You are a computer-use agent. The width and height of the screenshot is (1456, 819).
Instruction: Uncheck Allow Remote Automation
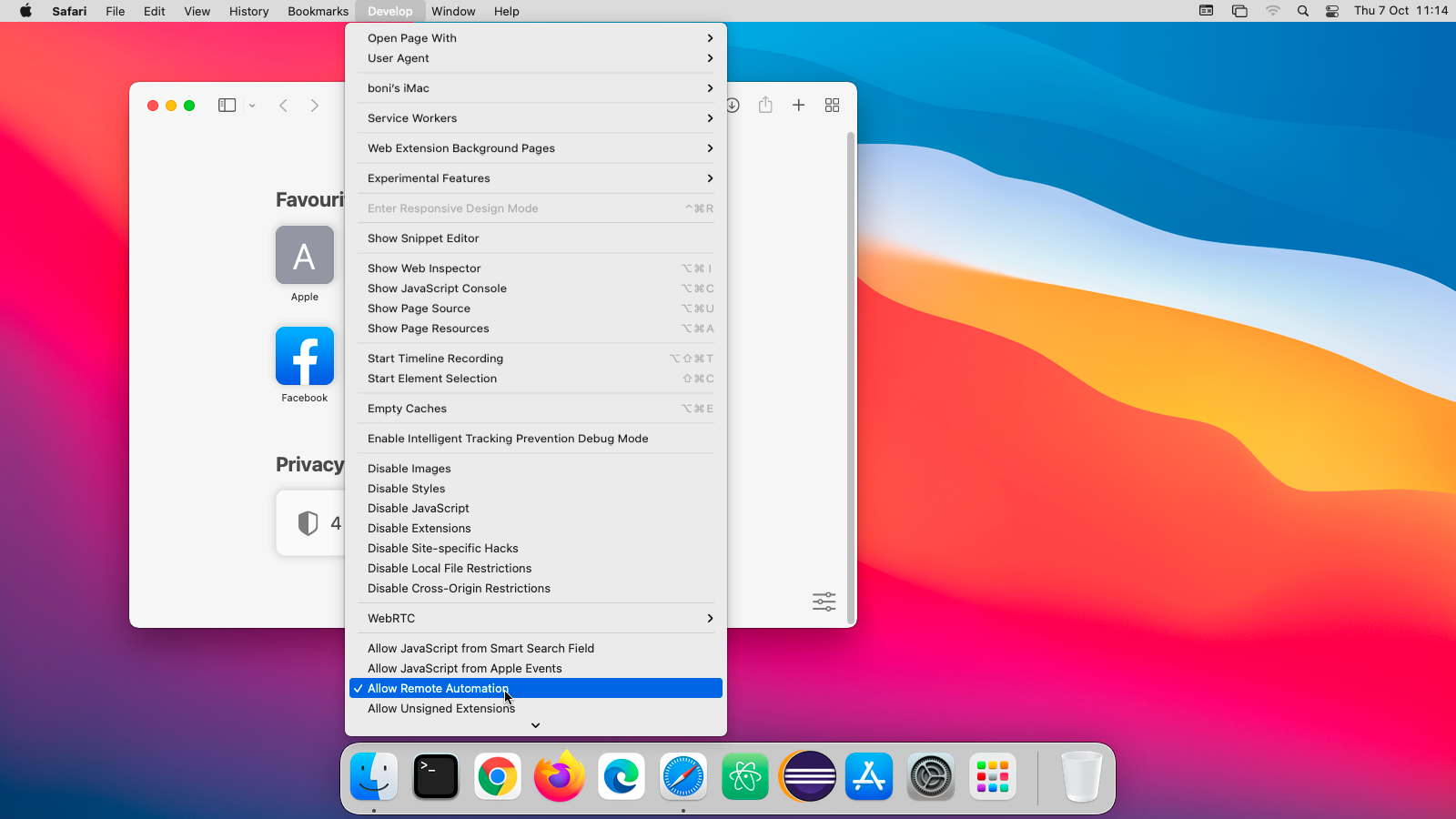point(438,689)
